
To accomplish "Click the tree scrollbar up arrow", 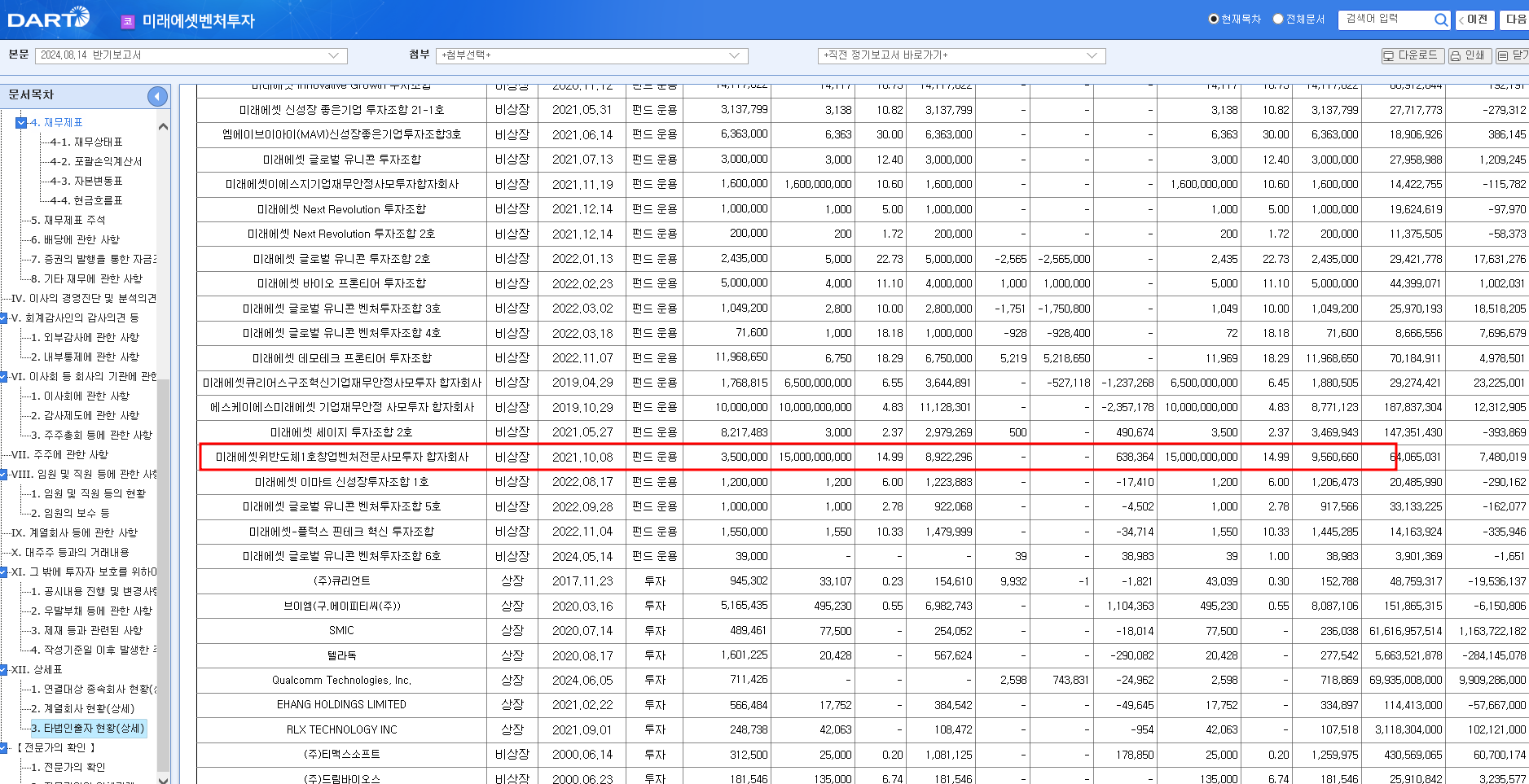I will click(163, 126).
